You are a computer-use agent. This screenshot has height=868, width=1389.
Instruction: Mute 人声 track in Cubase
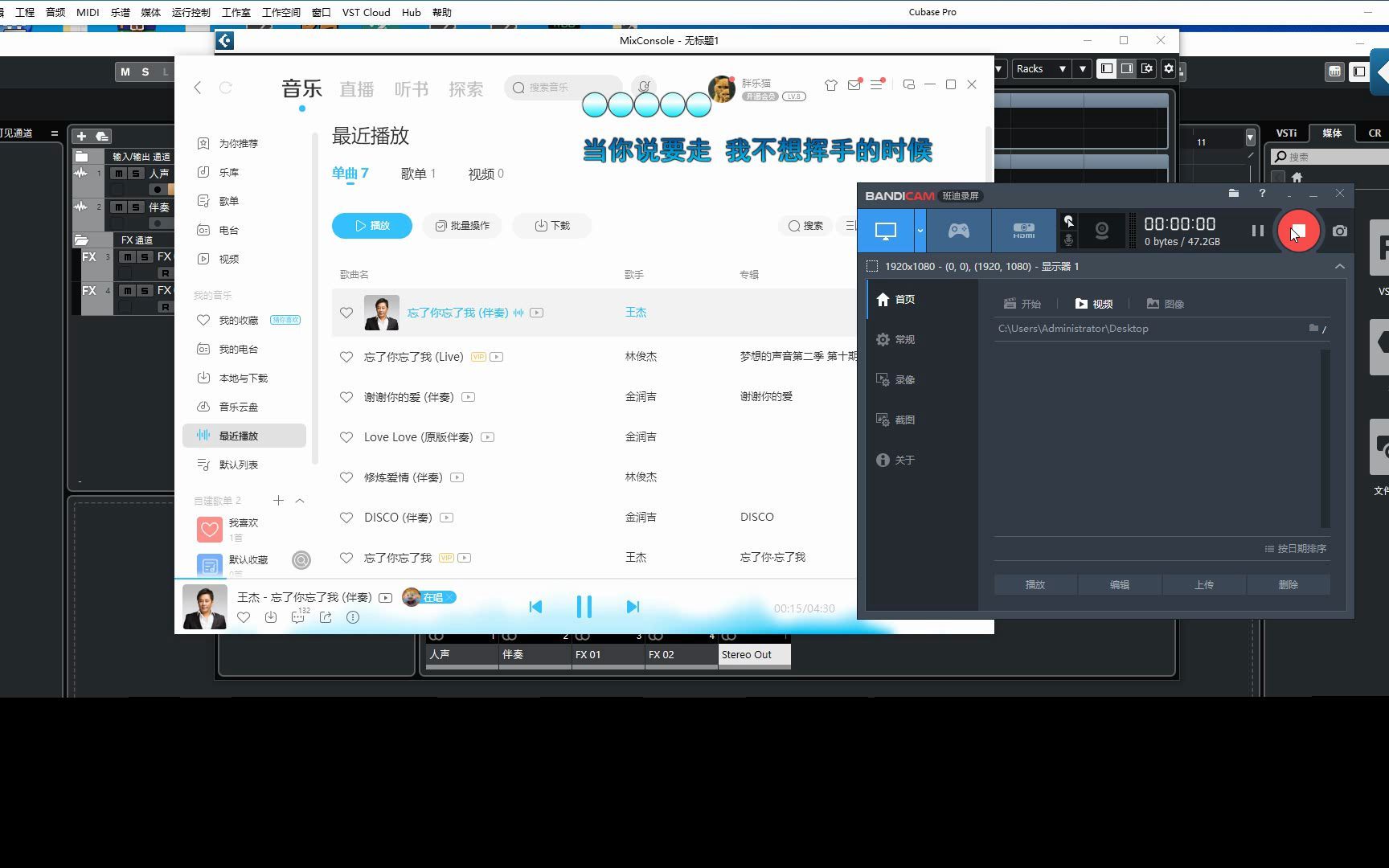[119, 174]
